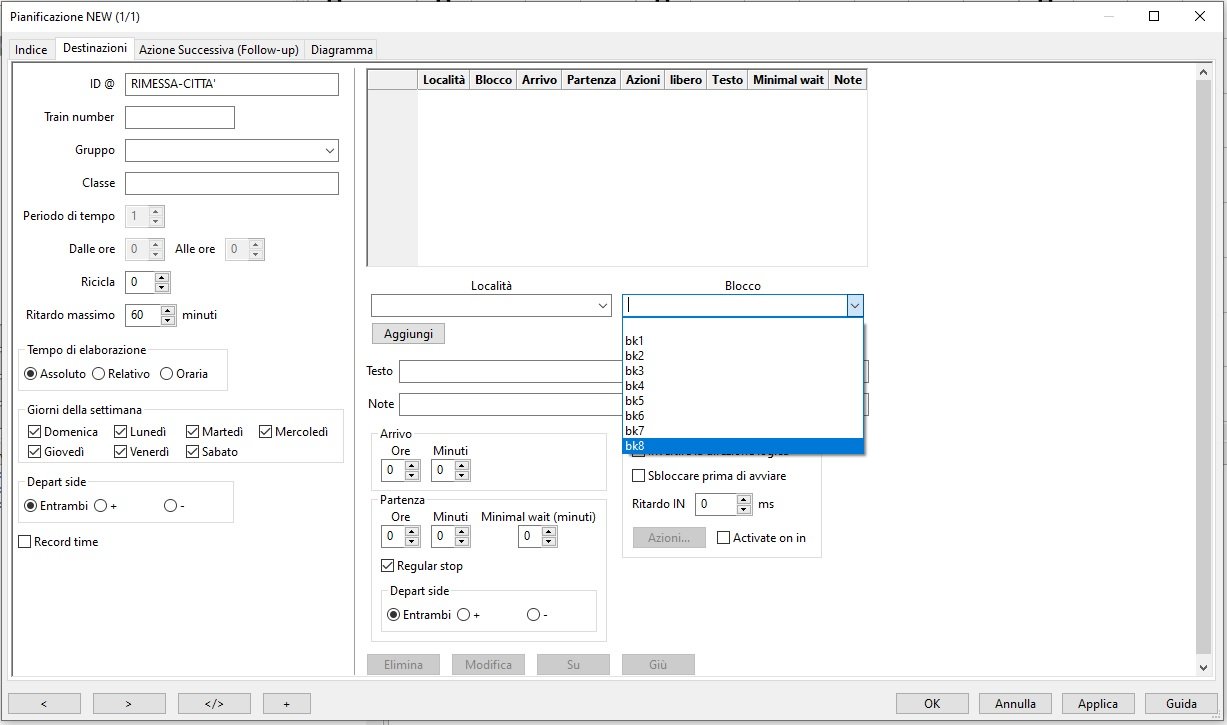Increase the Ritardo IN ms value
The image size is (1227, 725).
pyautogui.click(x=743, y=499)
